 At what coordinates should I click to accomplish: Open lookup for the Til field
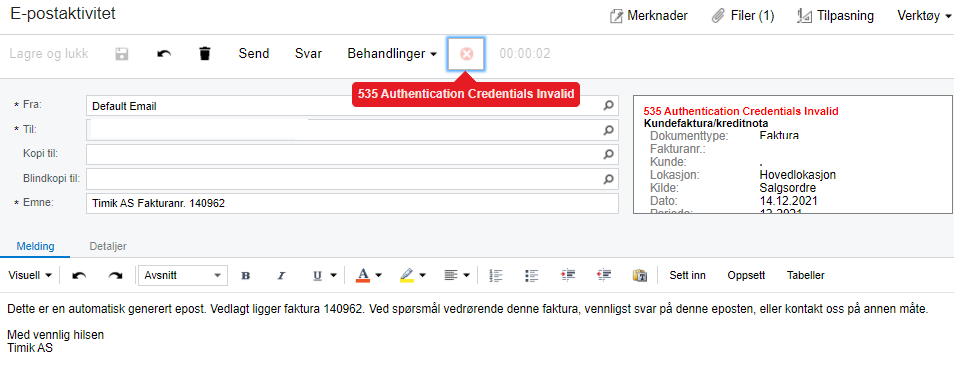pos(608,130)
